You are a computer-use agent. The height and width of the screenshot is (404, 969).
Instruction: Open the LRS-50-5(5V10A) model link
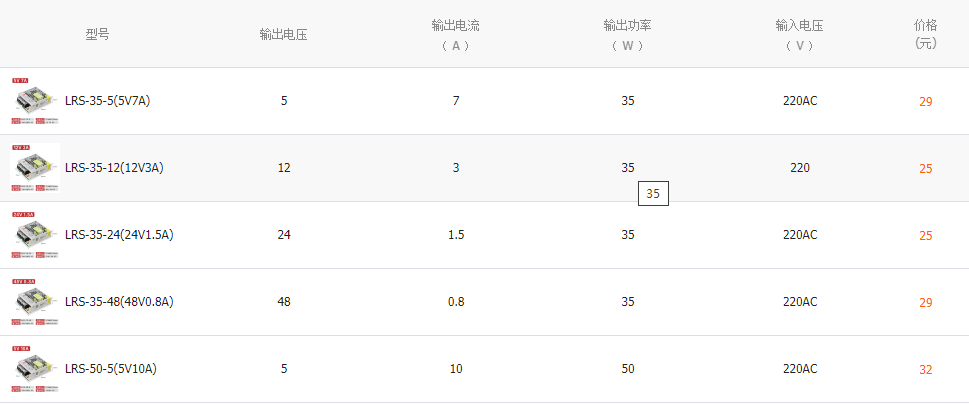111,369
